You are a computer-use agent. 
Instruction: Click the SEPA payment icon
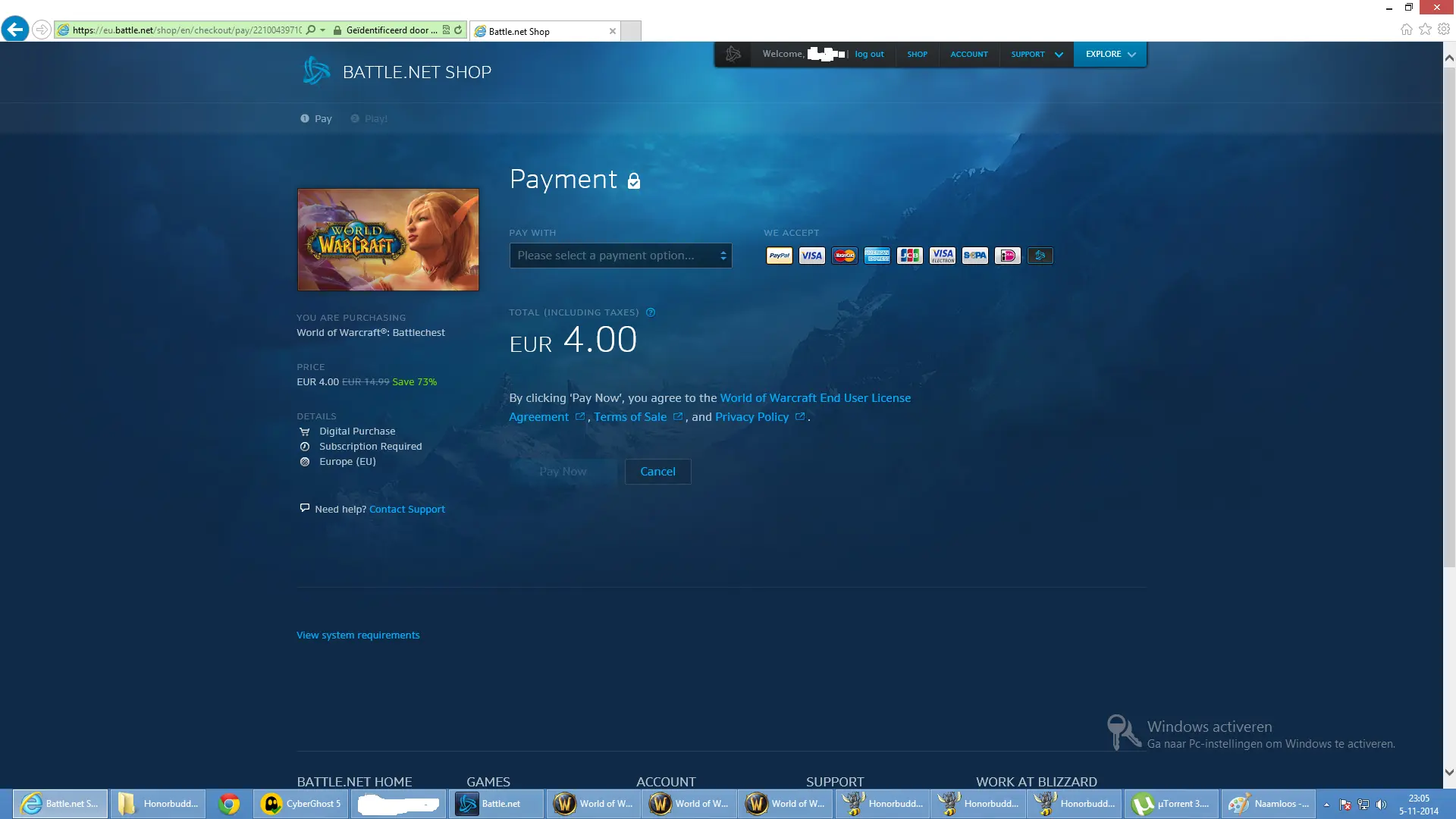(974, 256)
